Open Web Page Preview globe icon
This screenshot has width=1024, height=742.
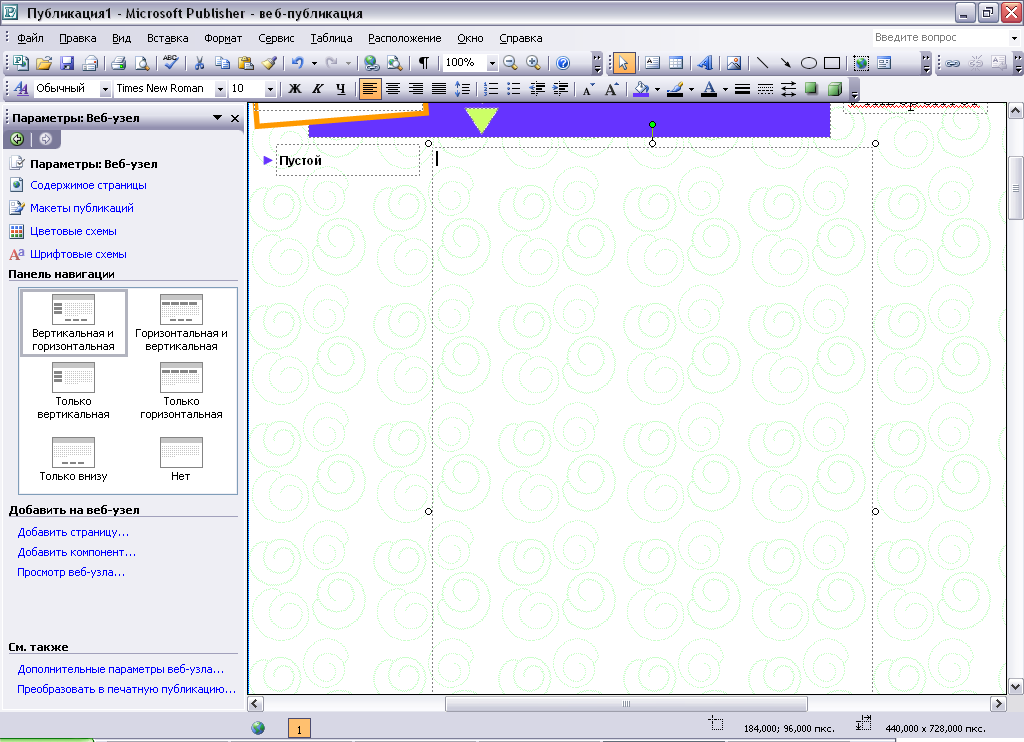click(372, 63)
